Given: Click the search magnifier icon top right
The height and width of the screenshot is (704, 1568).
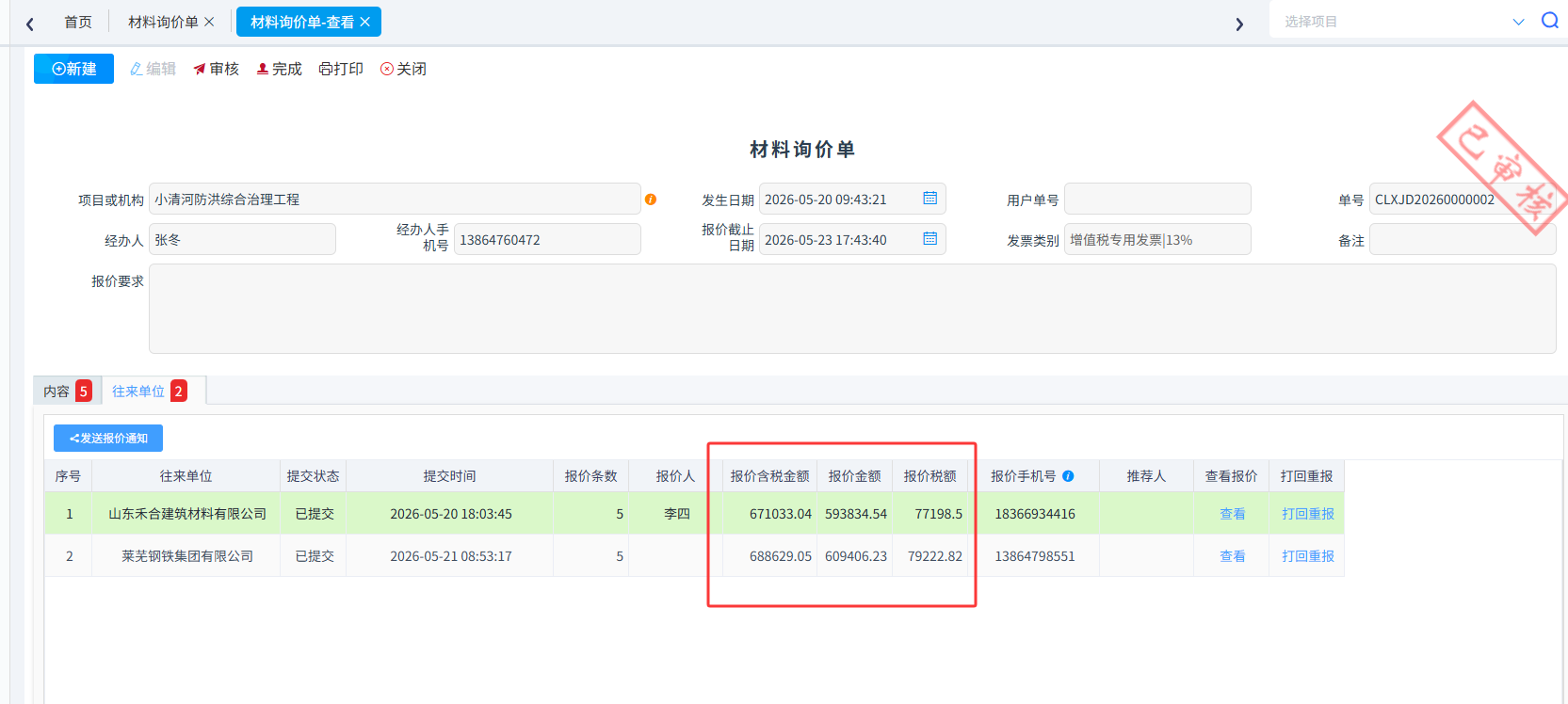Looking at the screenshot, I should coord(1549,21).
